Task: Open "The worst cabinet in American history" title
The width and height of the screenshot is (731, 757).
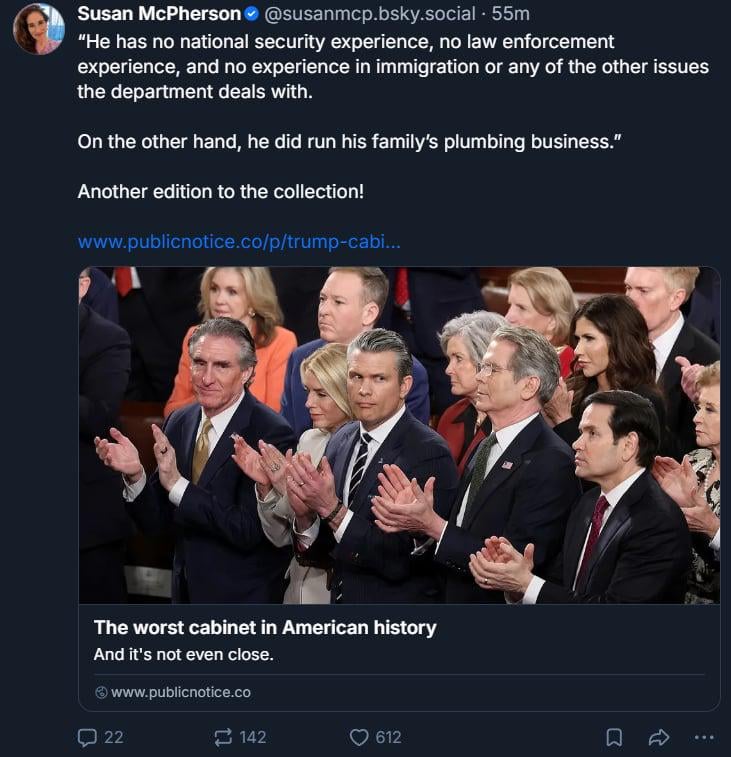Action: [265, 628]
